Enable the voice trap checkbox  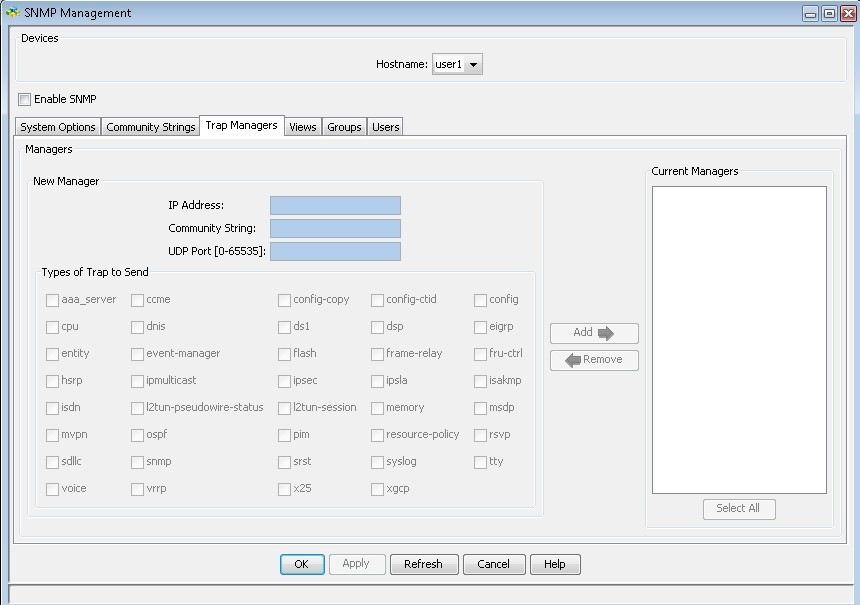[x=52, y=489]
